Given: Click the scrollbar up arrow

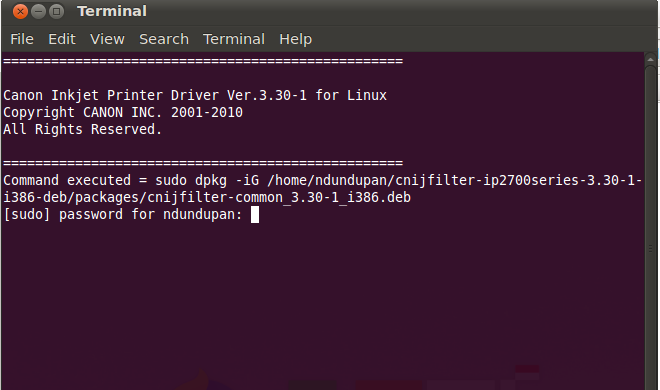Looking at the screenshot, I should [x=650, y=60].
